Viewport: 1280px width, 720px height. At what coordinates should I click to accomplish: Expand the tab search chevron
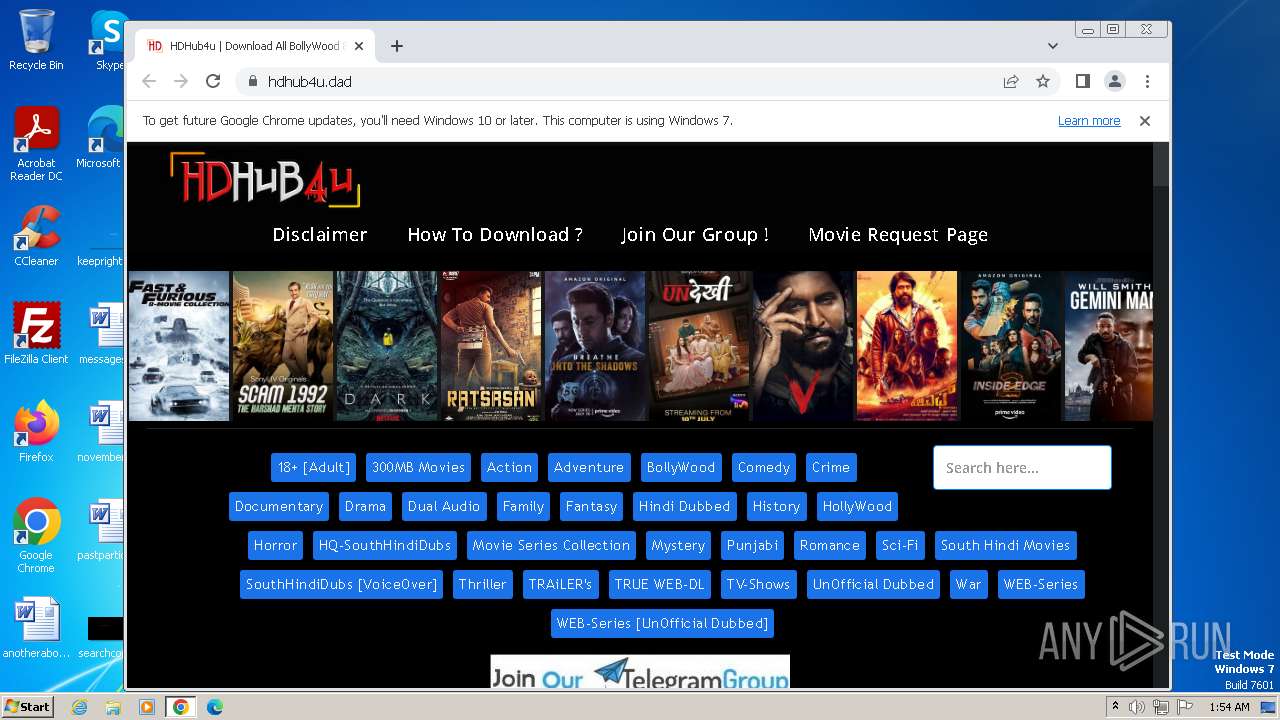(x=1053, y=46)
